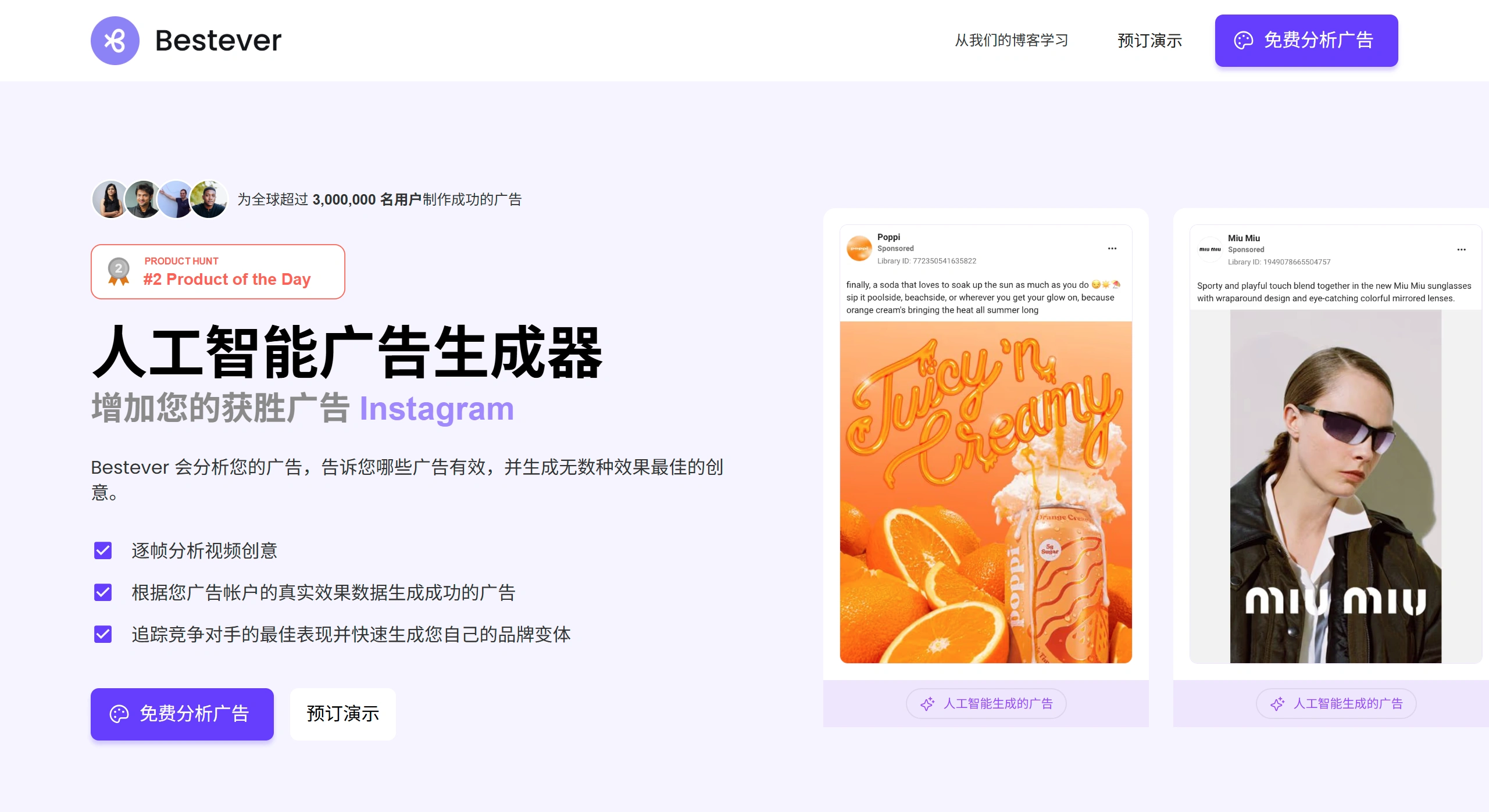The width and height of the screenshot is (1489, 812).
Task: Toggle the checkbox about 真实效果数据 ads
Action: (x=103, y=593)
